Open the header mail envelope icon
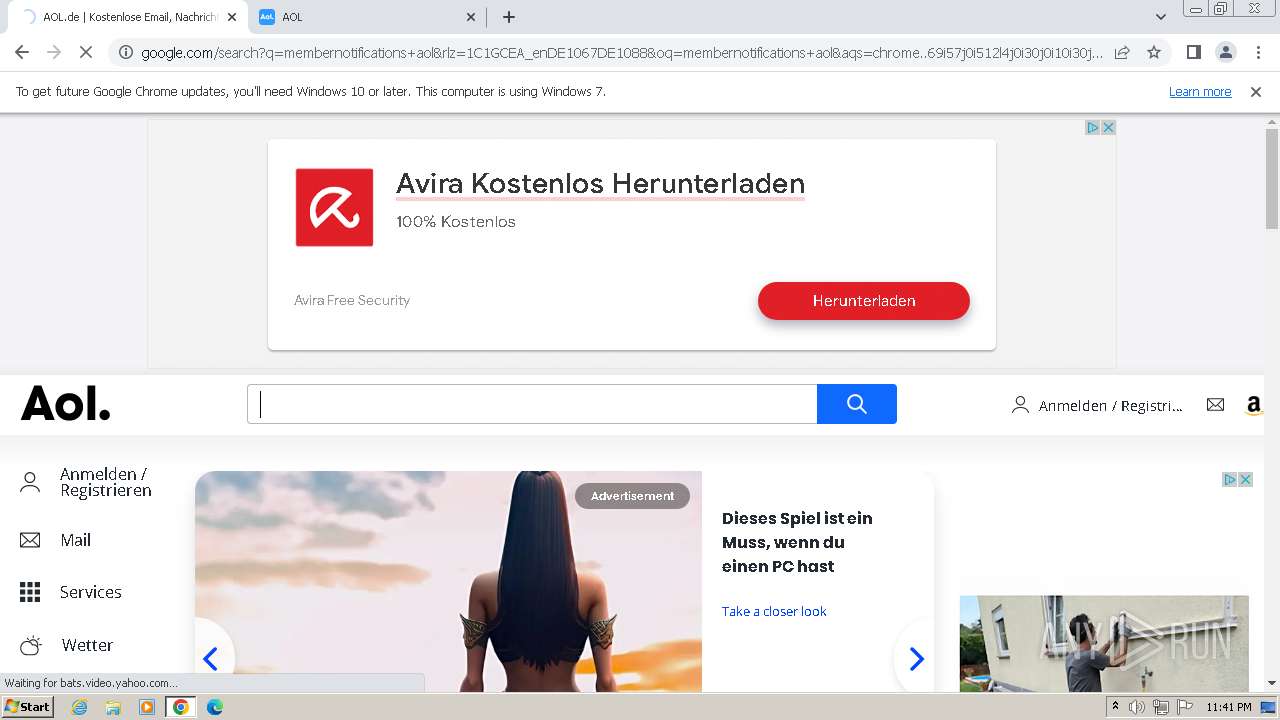The image size is (1280, 720). pyautogui.click(x=1215, y=405)
